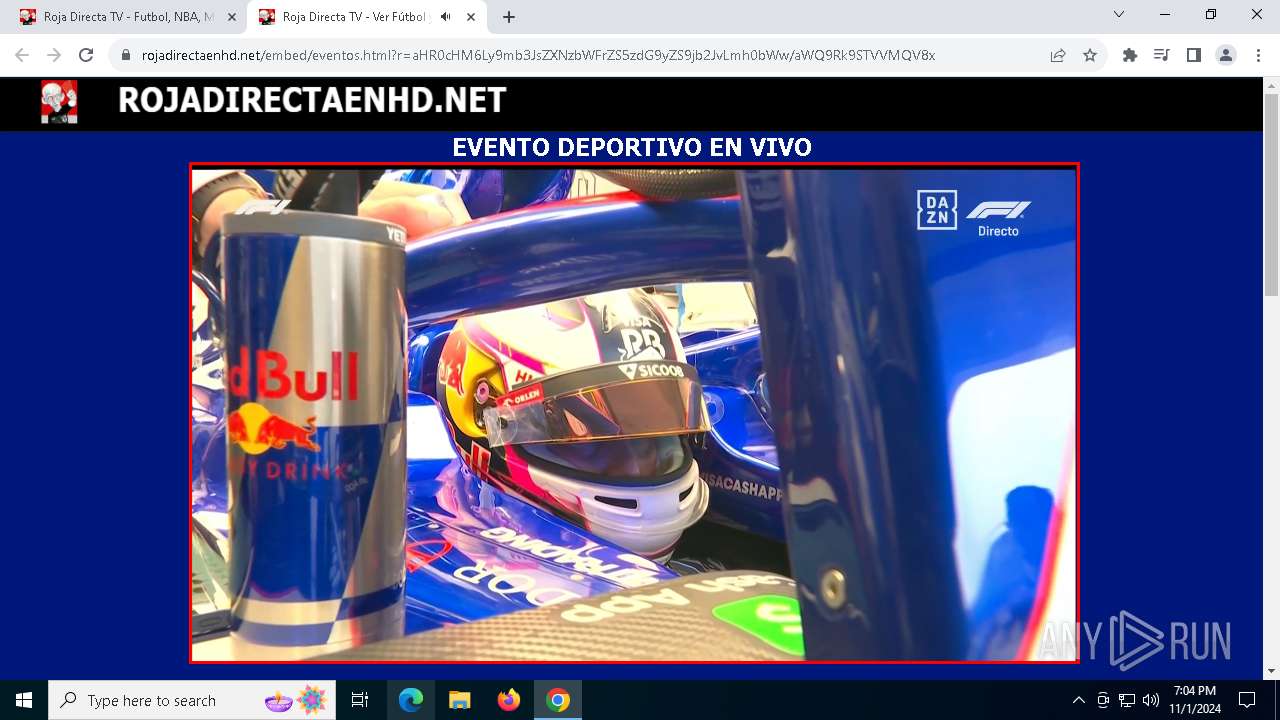Click the Type here to search box
Image resolution: width=1280 pixels, height=720 pixels.
(193, 700)
